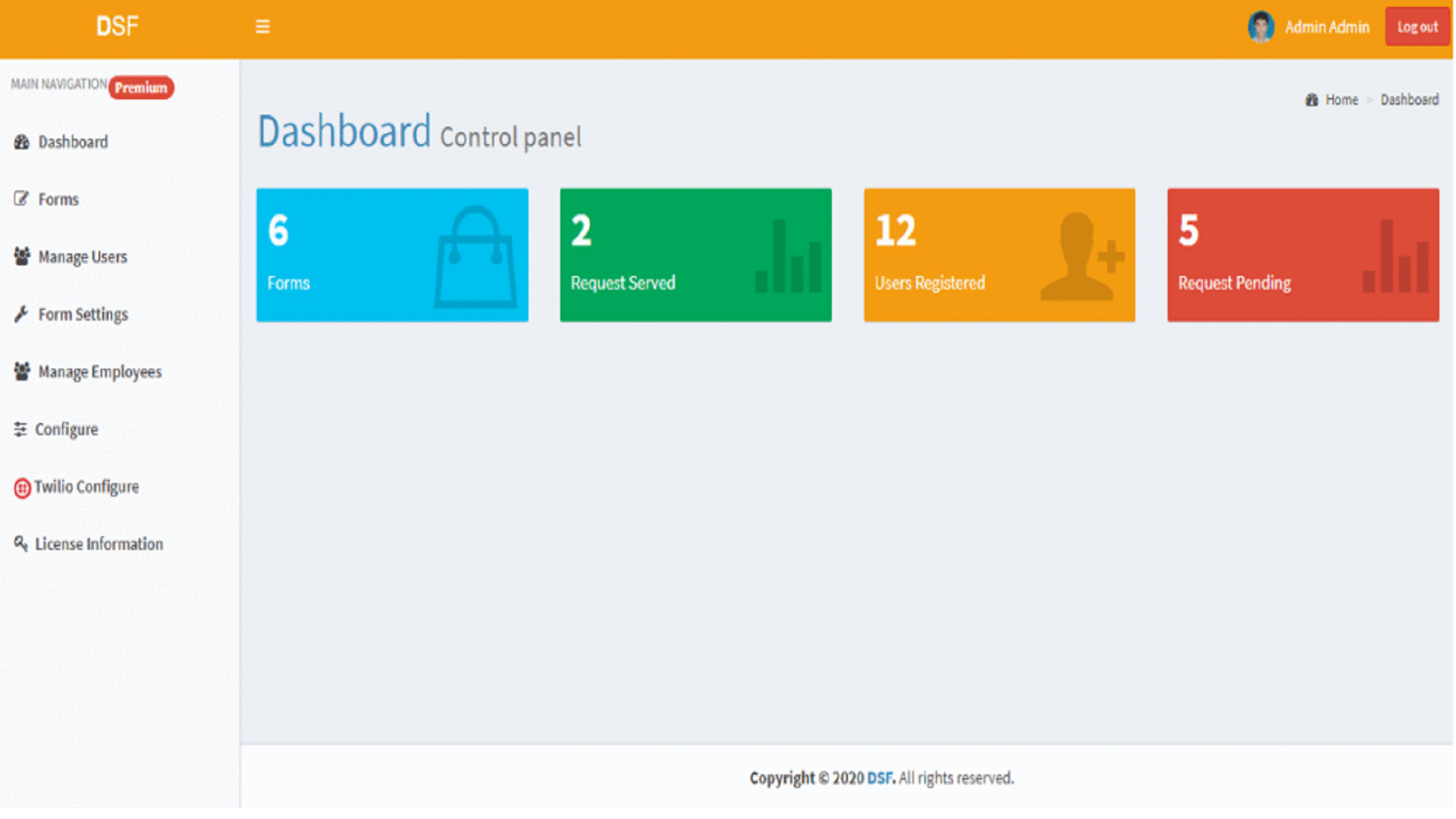
Task: Click the Dashboard breadcrumb text
Action: coord(1409,100)
